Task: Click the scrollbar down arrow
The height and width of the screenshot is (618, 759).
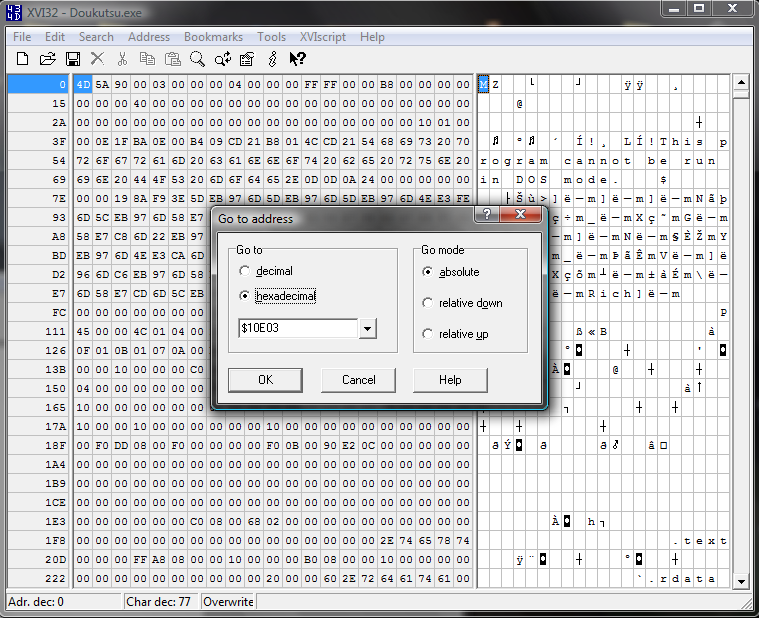Action: pos(741,581)
